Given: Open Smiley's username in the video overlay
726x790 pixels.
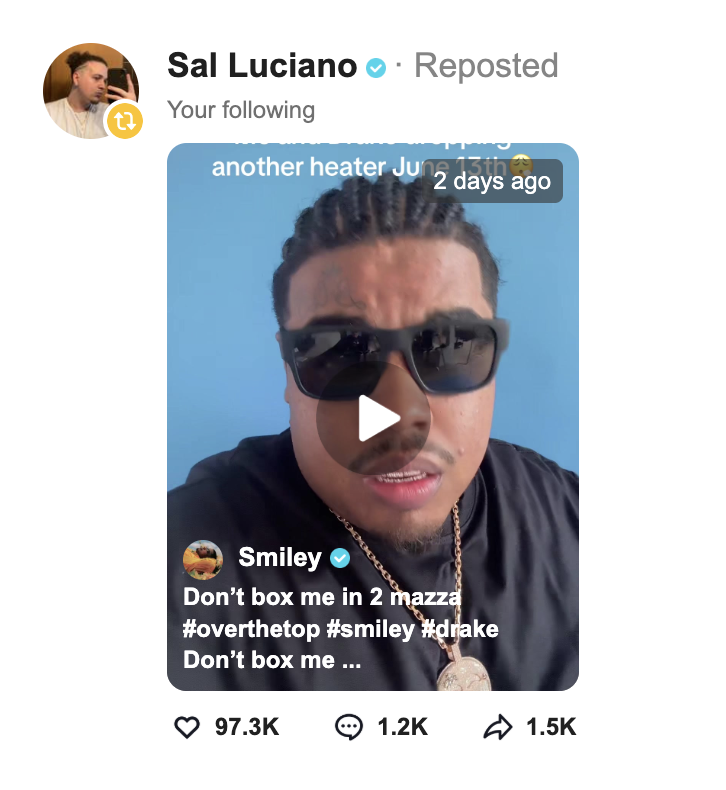Looking at the screenshot, I should pyautogui.click(x=280, y=557).
